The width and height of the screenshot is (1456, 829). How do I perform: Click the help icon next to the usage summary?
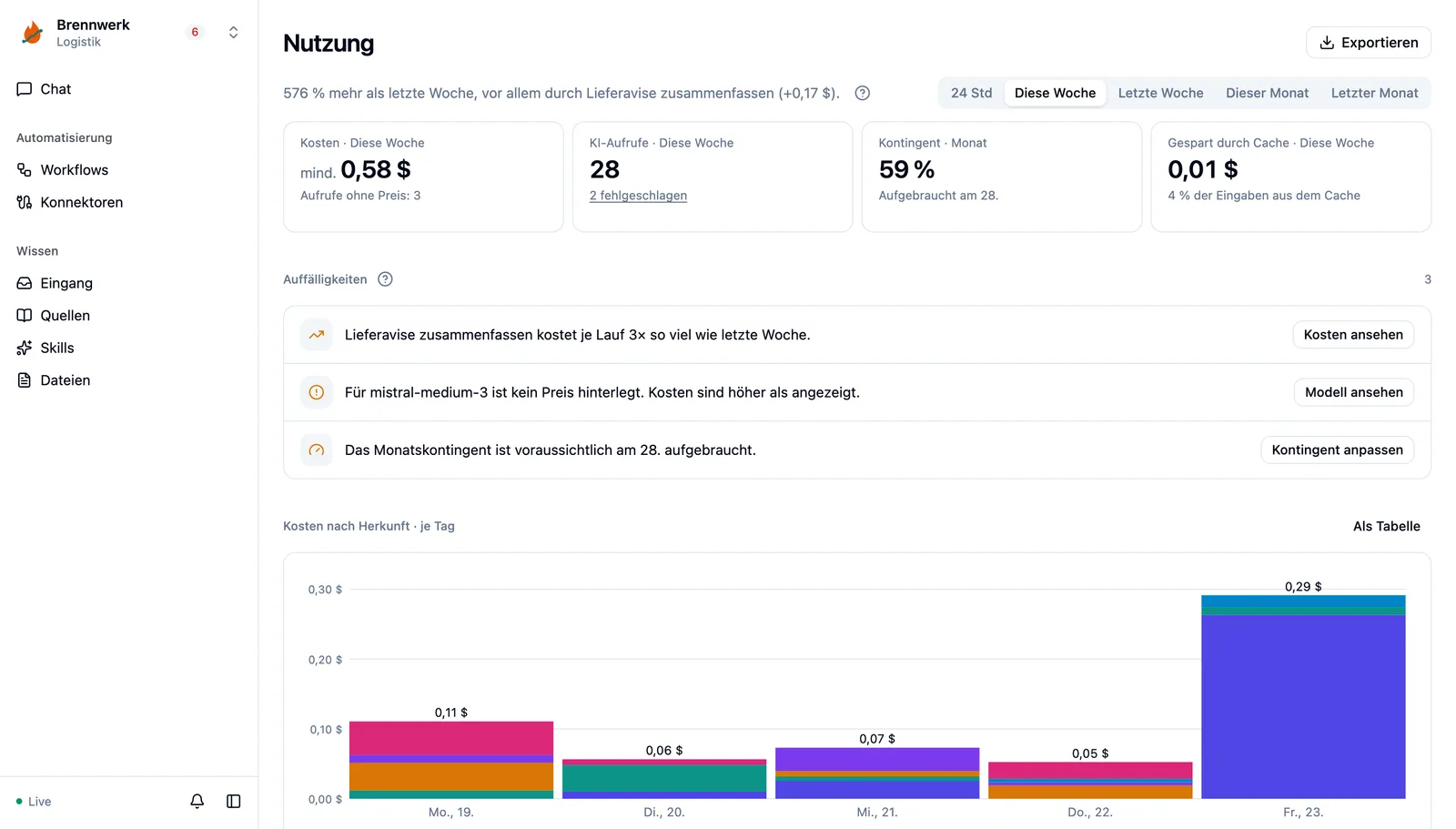pos(863,93)
